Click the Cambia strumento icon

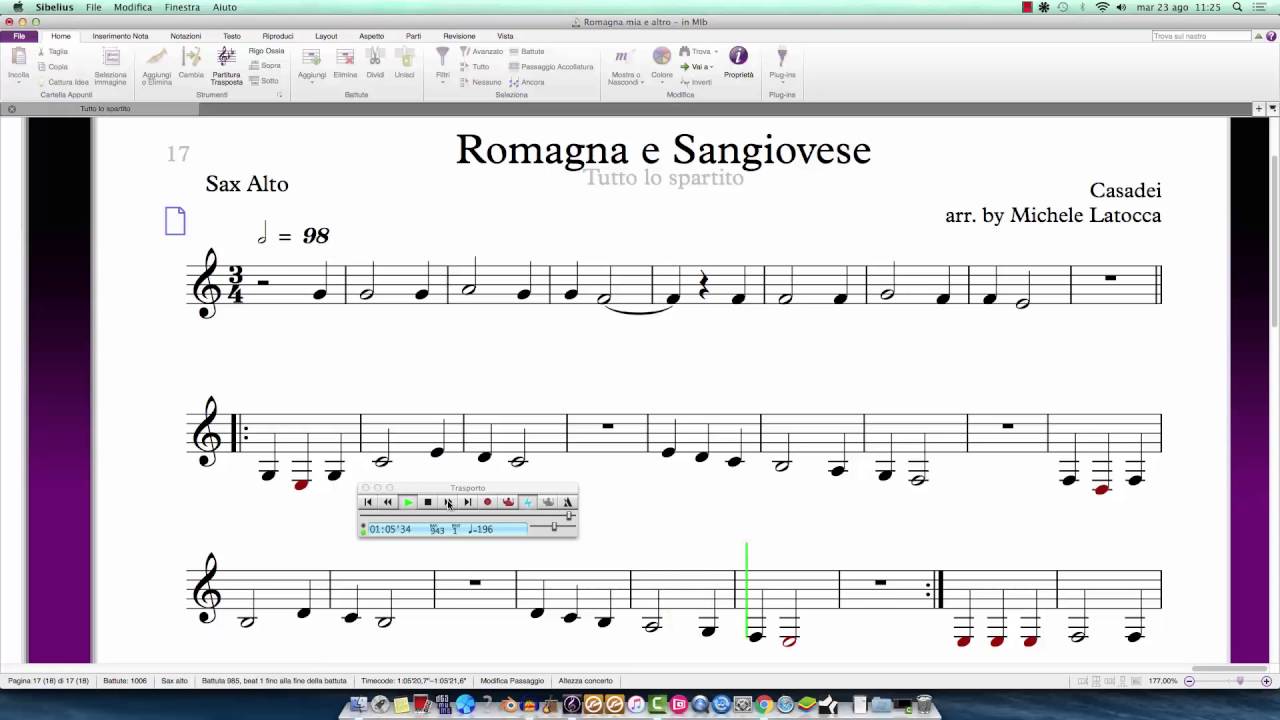coord(191,58)
